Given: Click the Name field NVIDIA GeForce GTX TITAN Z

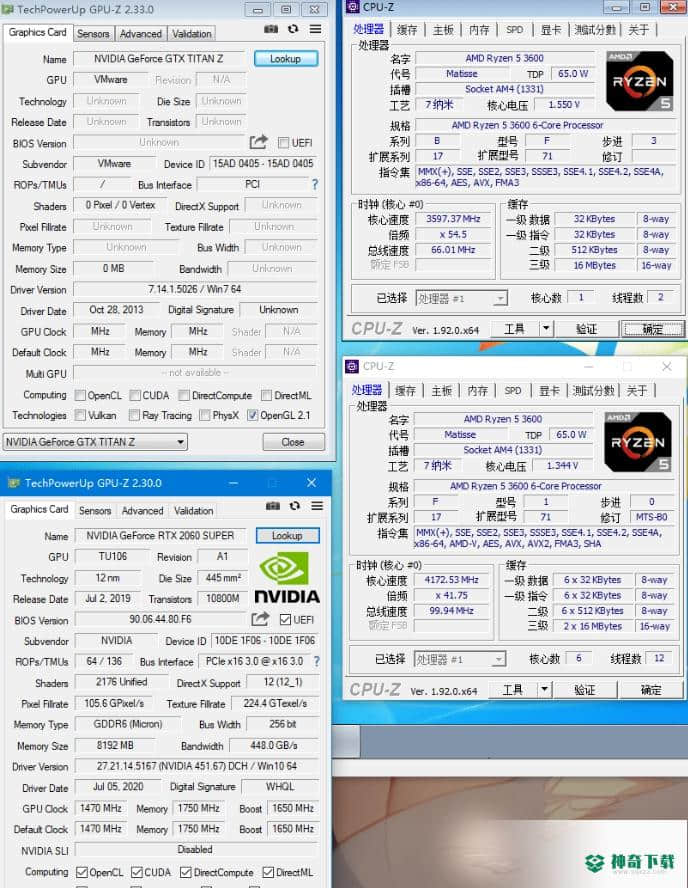Looking at the screenshot, I should click(159, 58).
